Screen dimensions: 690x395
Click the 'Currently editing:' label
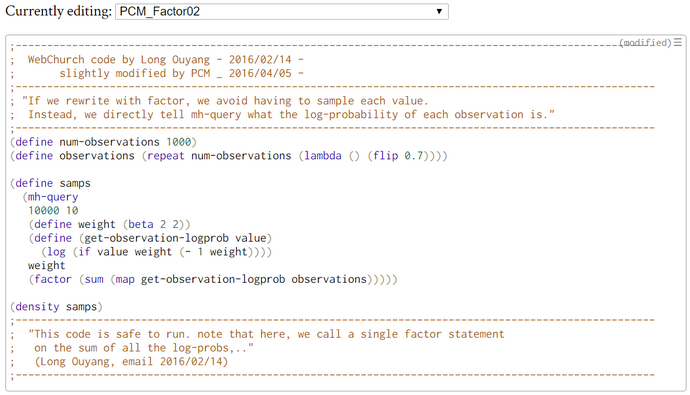pos(59,11)
